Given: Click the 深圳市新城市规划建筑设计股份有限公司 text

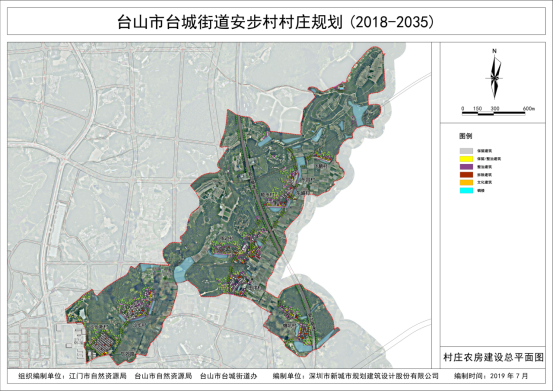Looking at the screenshot, I should point(373,376).
